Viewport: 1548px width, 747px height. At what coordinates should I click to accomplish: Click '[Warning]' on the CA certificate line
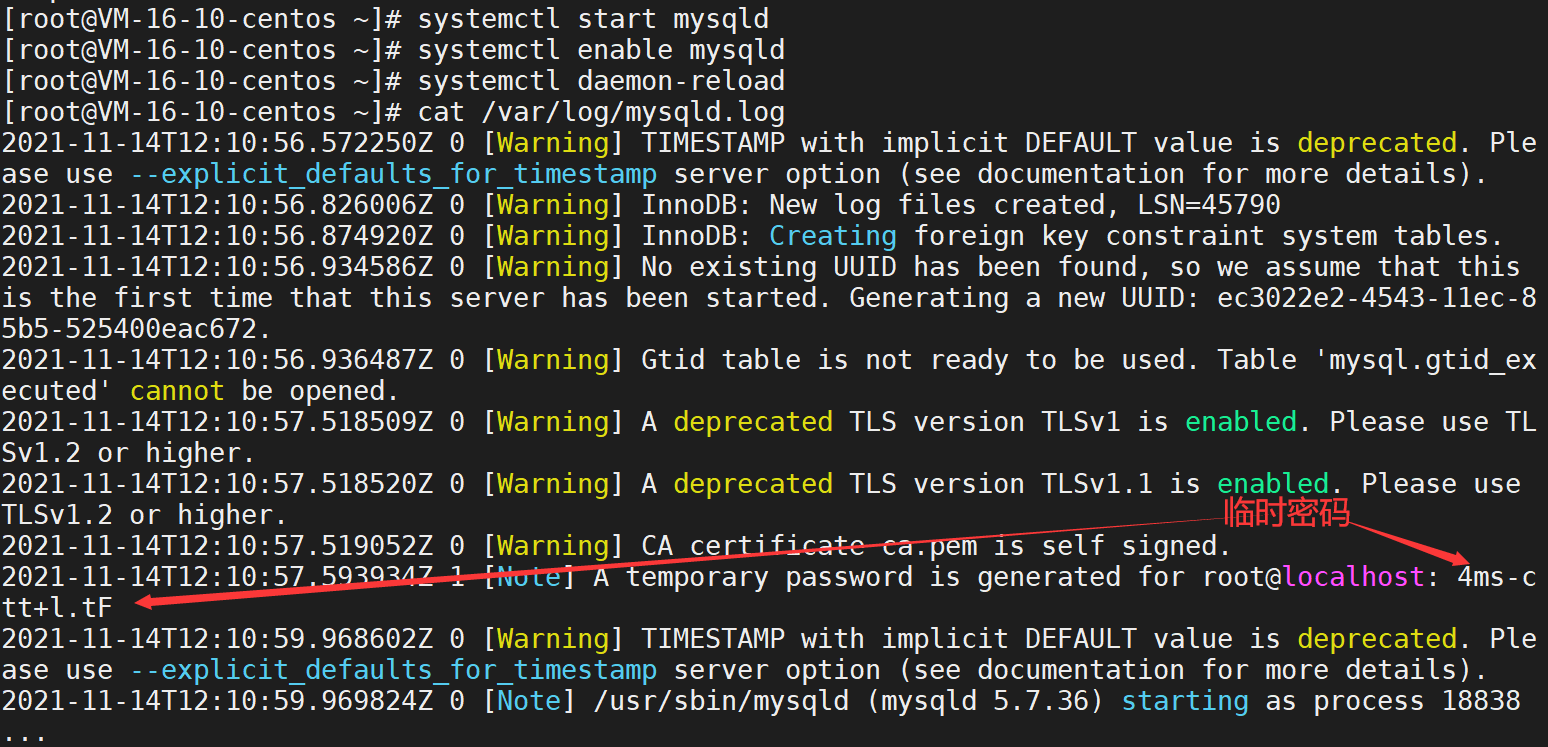point(553,545)
